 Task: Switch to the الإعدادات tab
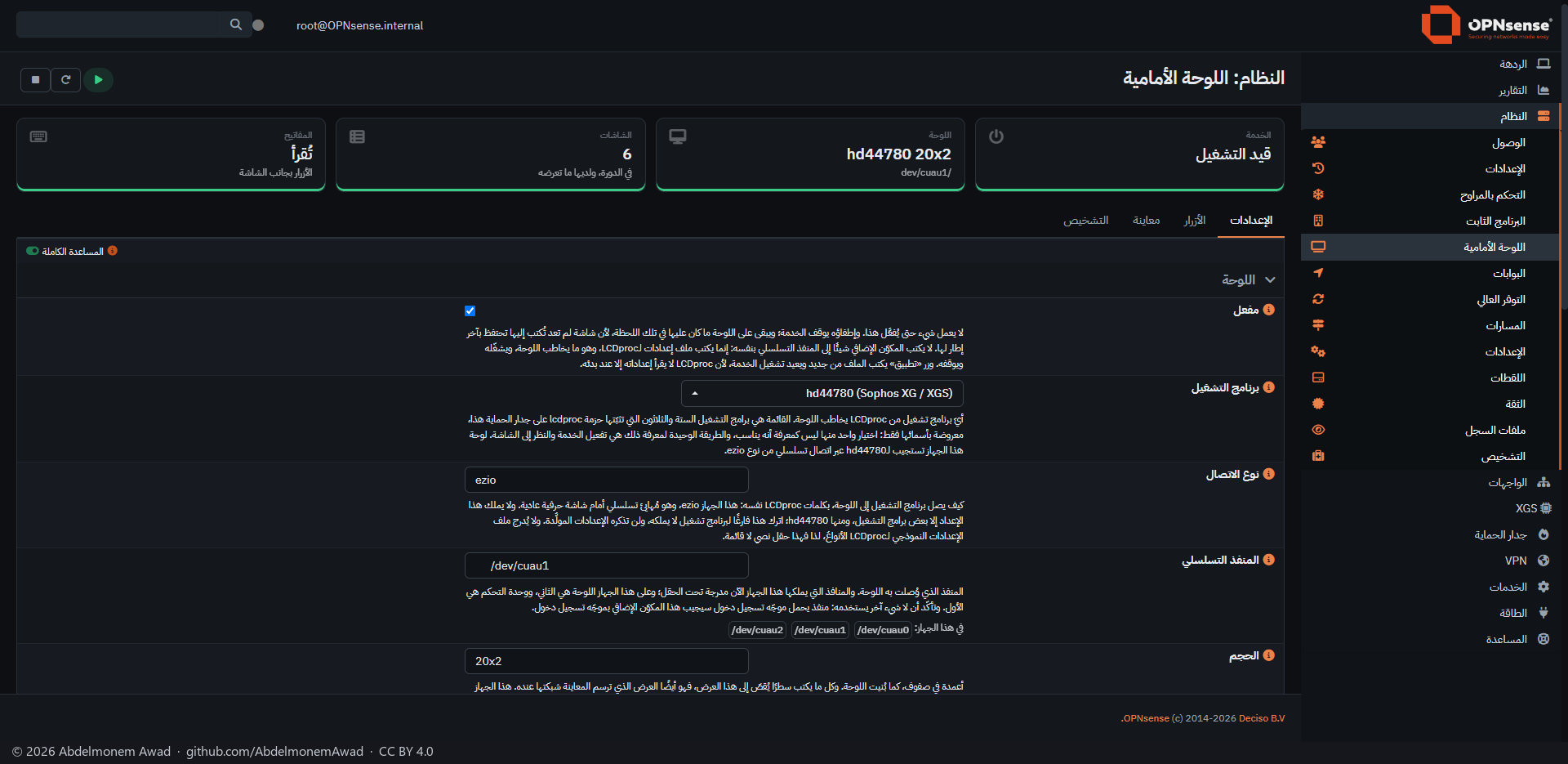click(x=1251, y=221)
